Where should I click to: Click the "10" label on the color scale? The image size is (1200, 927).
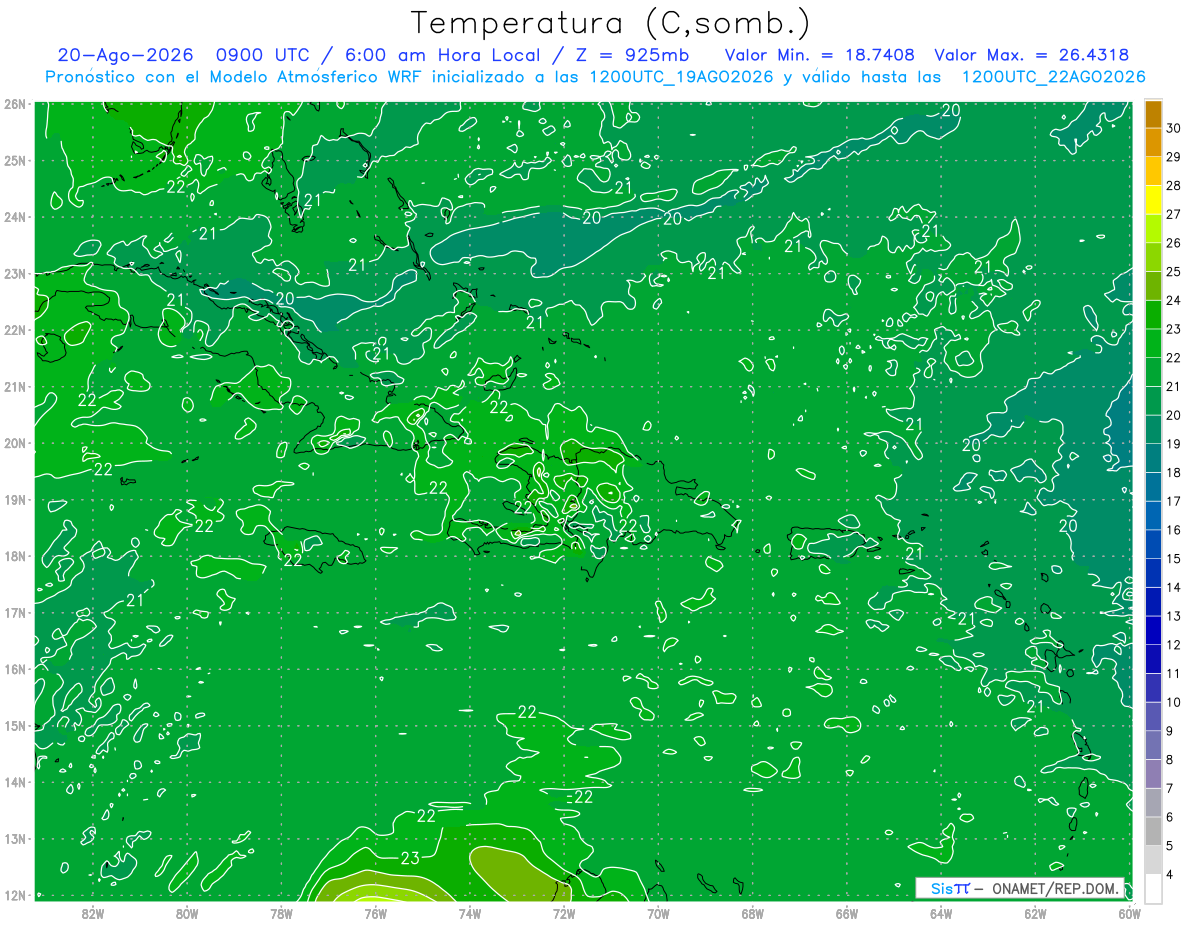click(1174, 702)
